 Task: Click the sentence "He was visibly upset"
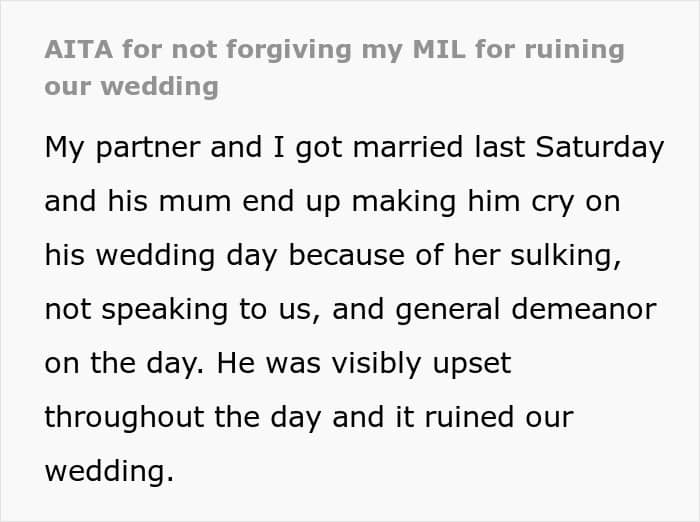point(364,363)
